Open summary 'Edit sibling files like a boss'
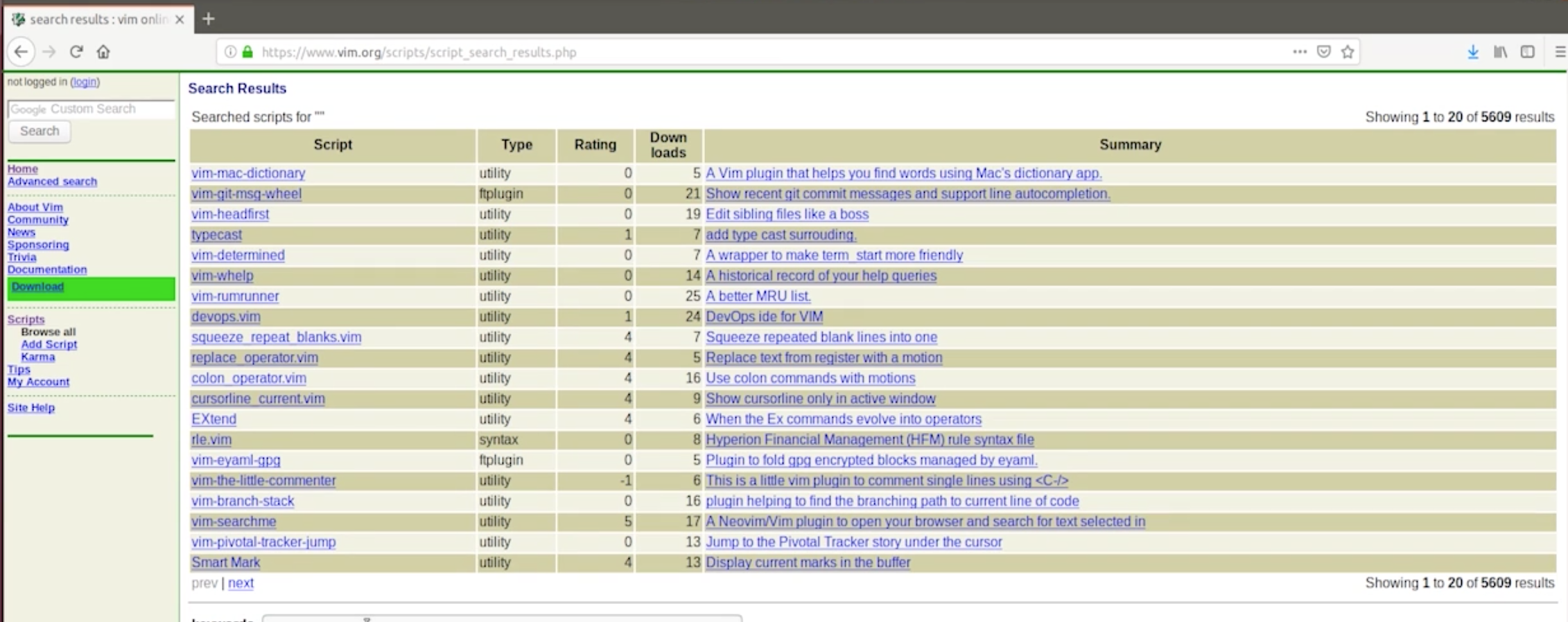The image size is (1568, 622). click(787, 214)
